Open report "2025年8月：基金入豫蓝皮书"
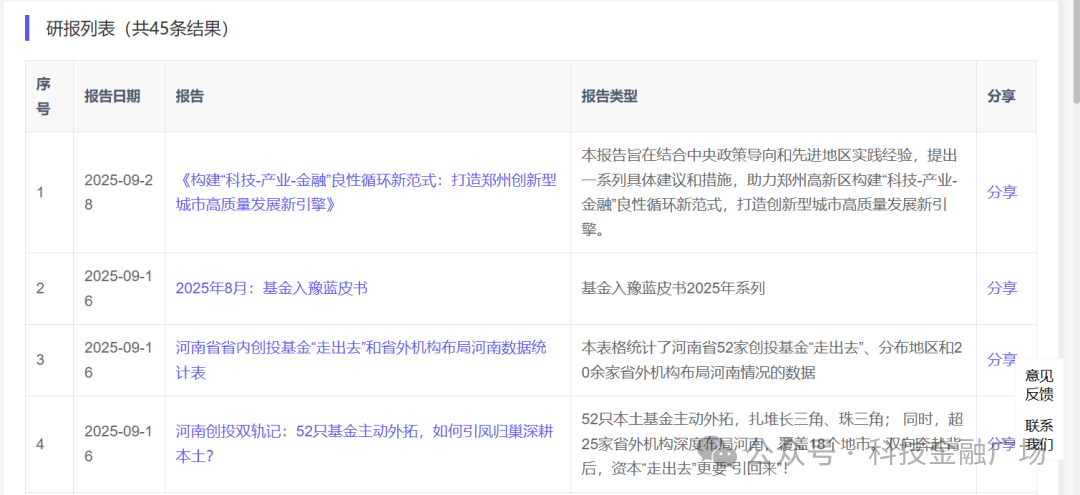Viewport: 1080px width, 495px height. 272,288
